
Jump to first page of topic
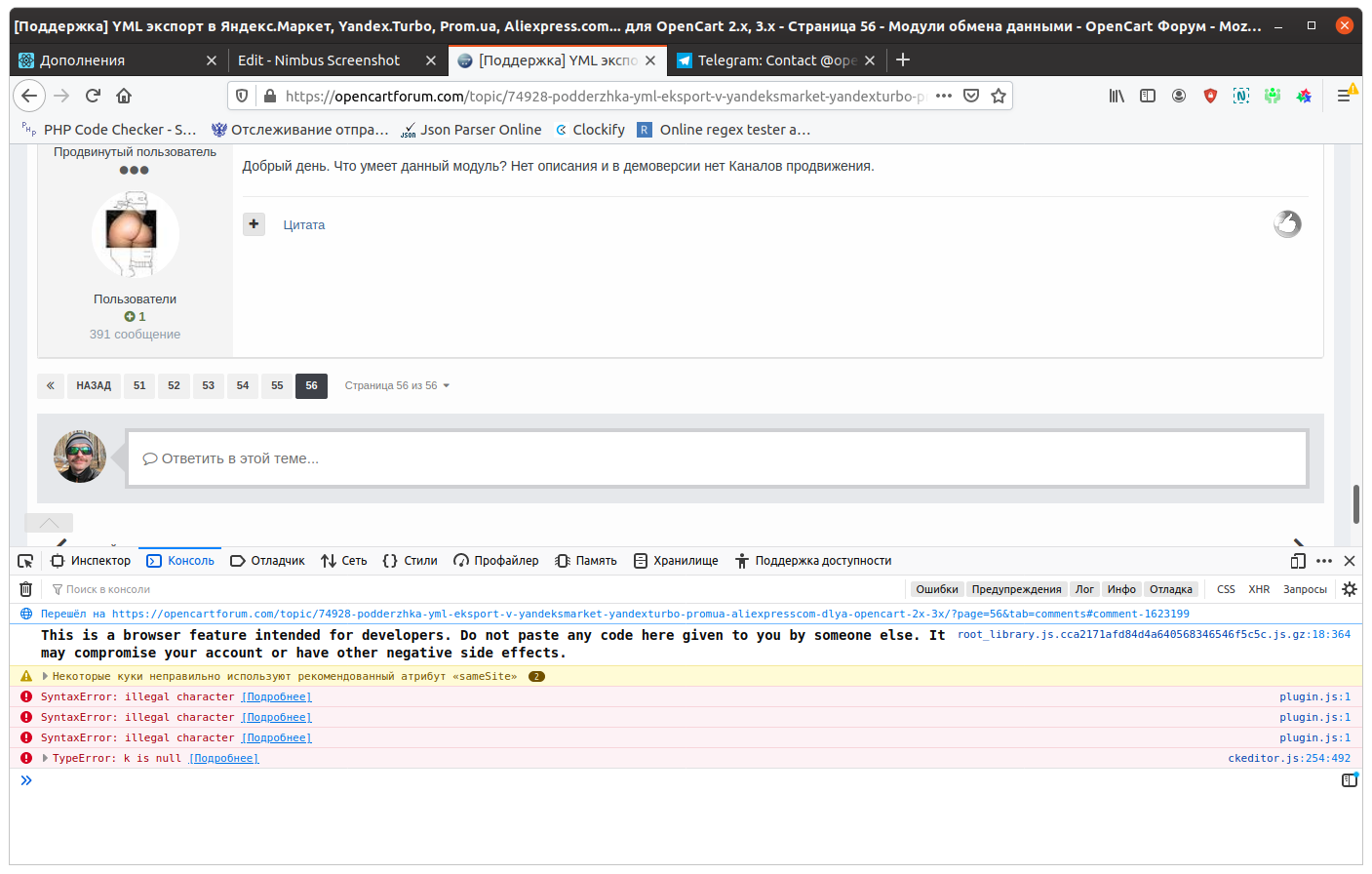pyautogui.click(x=51, y=385)
